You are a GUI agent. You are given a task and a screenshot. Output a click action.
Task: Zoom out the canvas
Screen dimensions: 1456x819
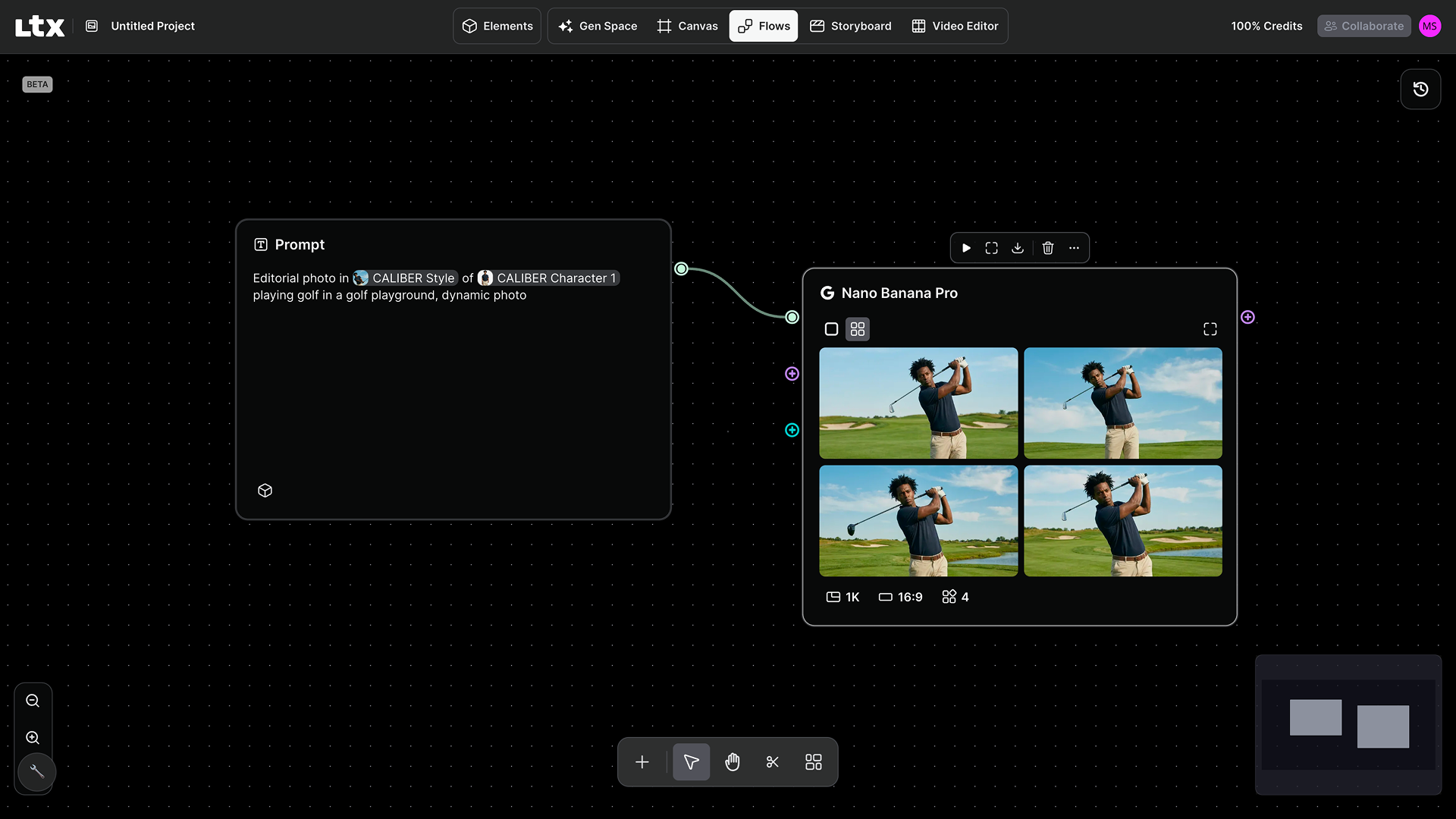click(33, 701)
